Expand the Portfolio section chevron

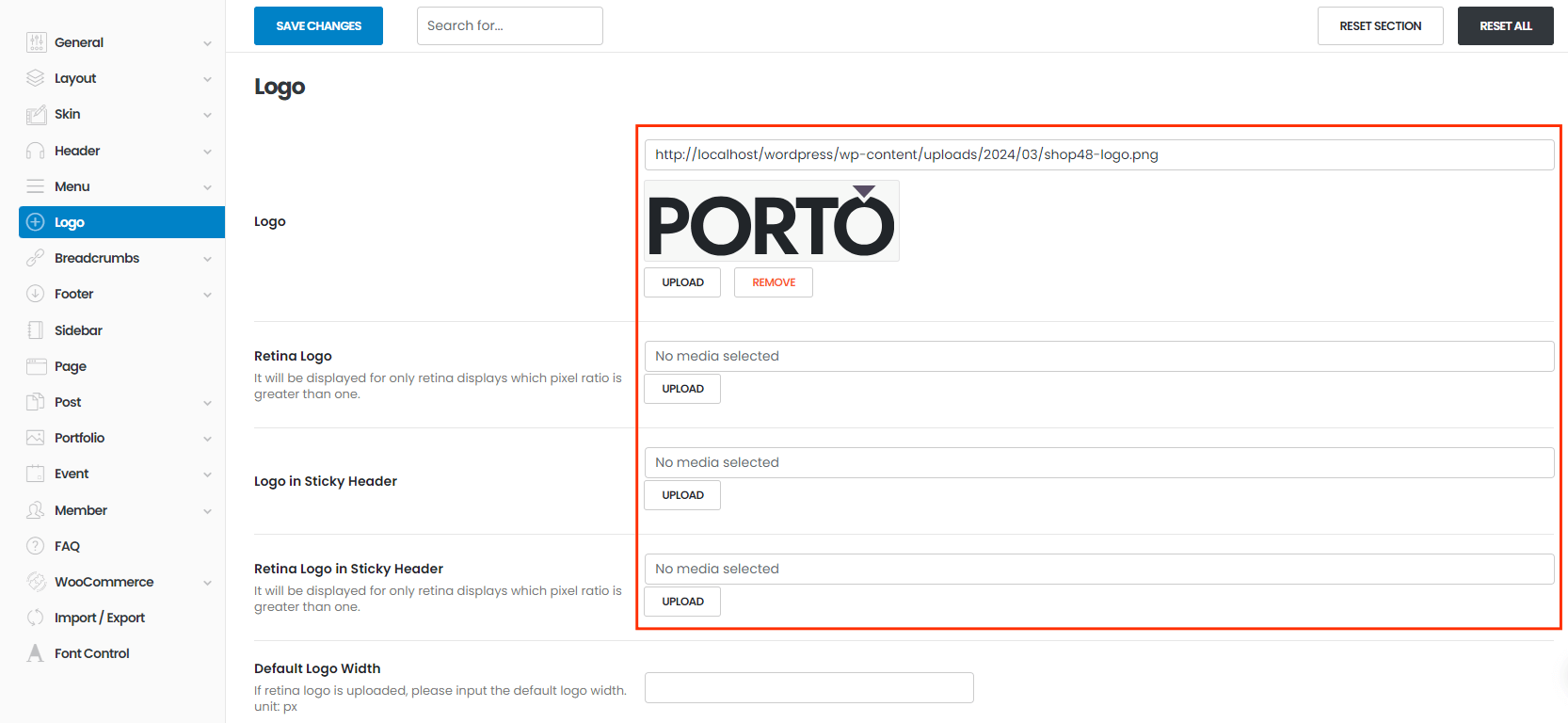click(x=207, y=439)
